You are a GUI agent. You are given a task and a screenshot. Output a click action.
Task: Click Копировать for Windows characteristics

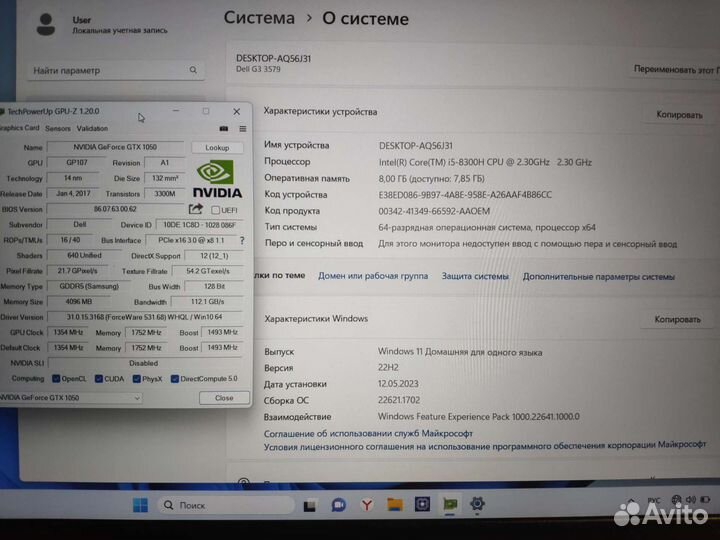pos(677,319)
